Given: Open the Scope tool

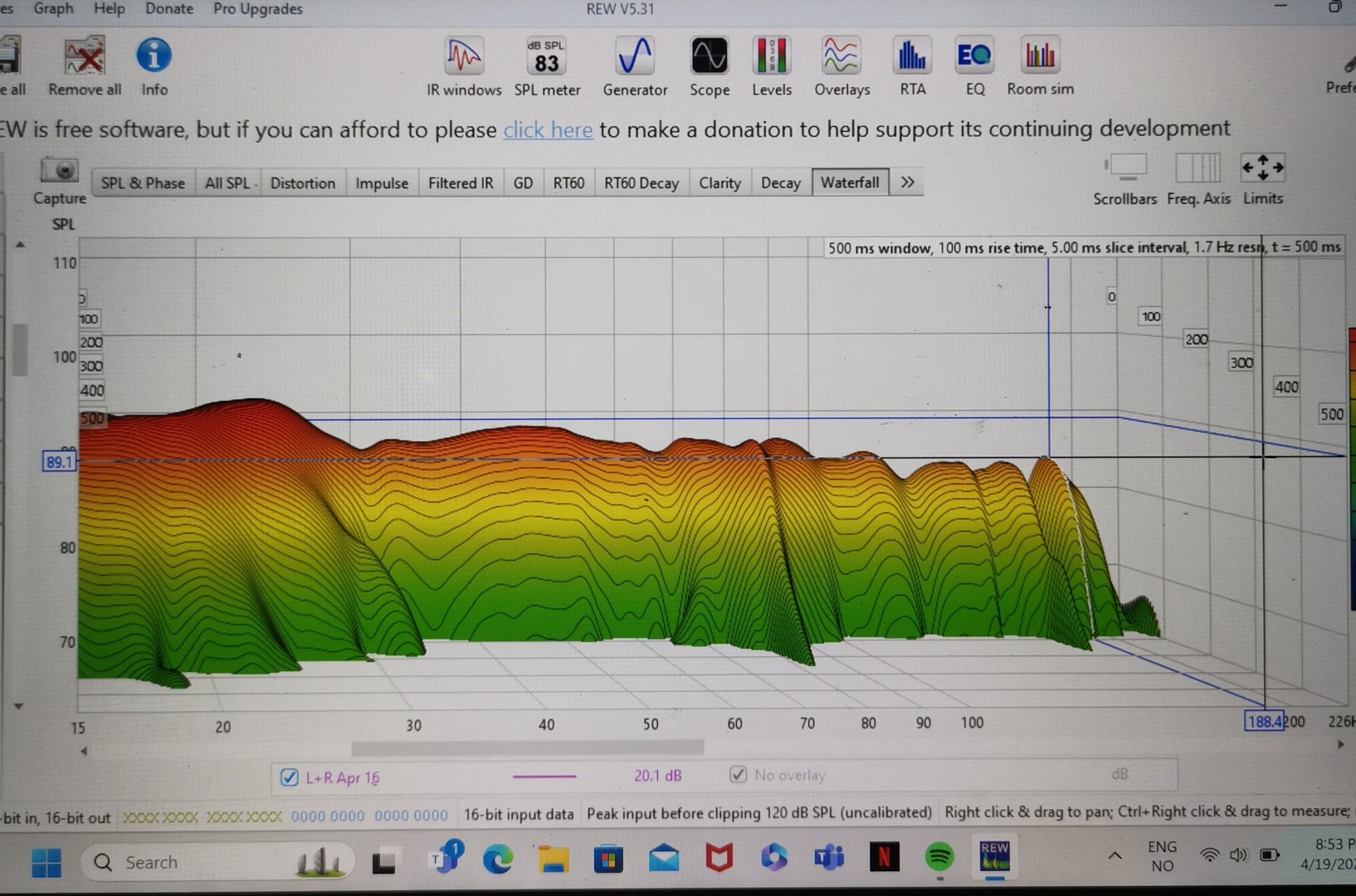Looking at the screenshot, I should 710,66.
